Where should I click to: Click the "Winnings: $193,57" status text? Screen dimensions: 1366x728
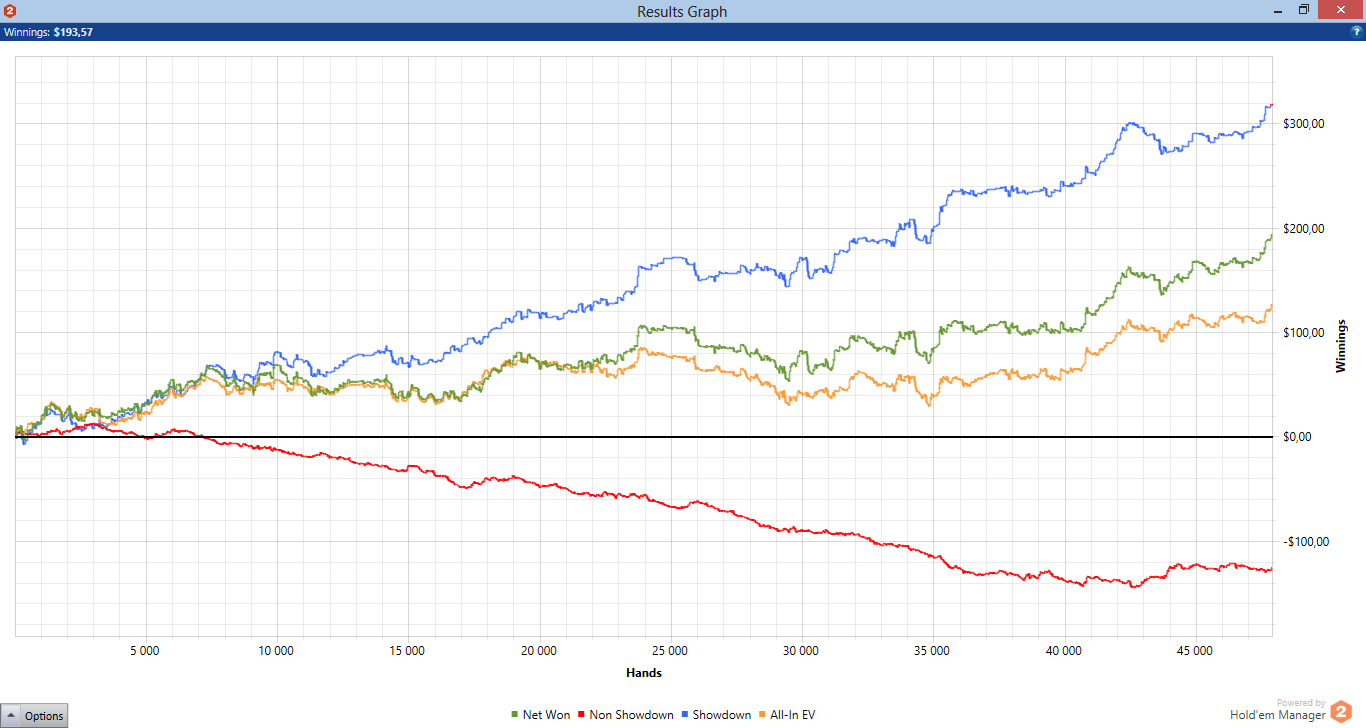[x=47, y=32]
